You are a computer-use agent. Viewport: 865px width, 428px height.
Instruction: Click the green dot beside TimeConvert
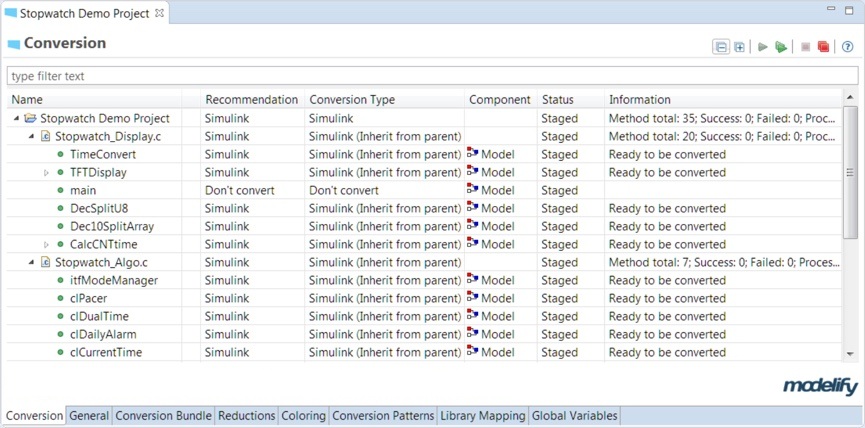(x=61, y=154)
